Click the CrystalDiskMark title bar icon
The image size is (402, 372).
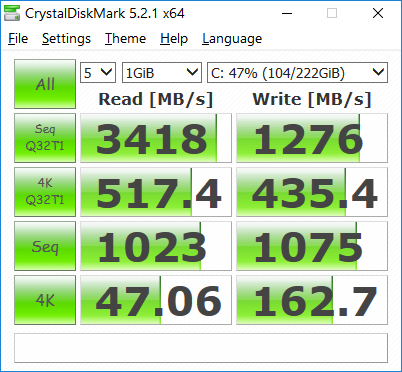pos(12,13)
